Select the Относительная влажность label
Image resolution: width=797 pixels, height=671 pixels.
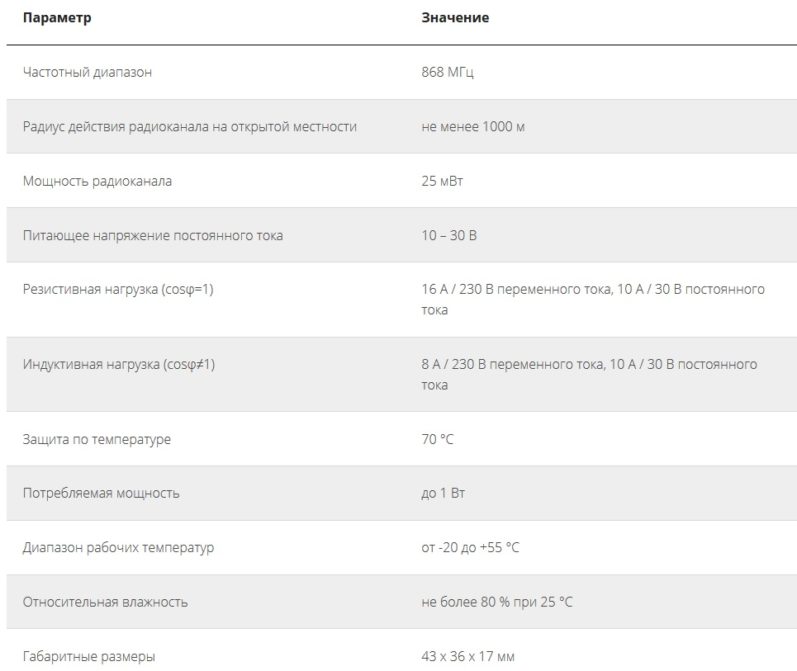tap(105, 602)
